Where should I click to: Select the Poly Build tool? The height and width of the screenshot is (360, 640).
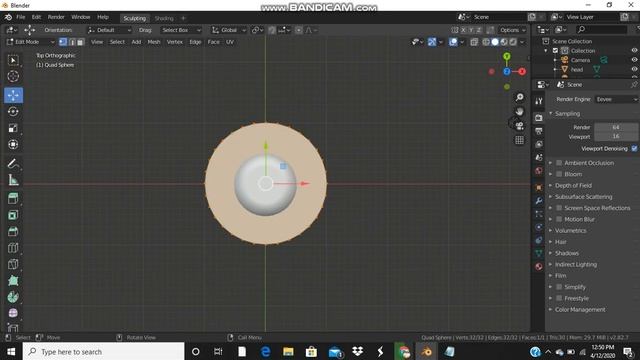pos(13,280)
